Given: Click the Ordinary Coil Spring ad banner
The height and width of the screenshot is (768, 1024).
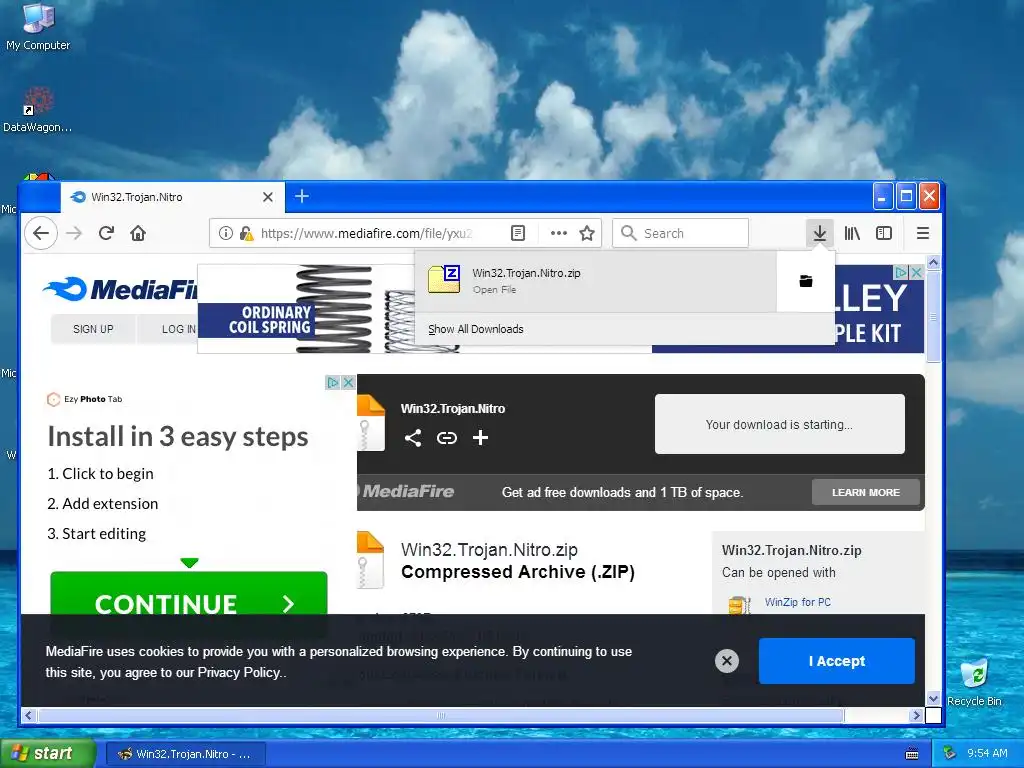Looking at the screenshot, I should [x=306, y=309].
